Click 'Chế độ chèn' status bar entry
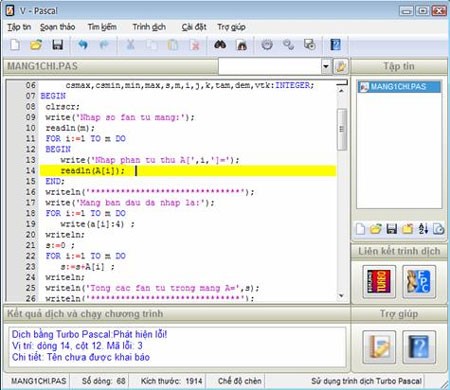The height and width of the screenshot is (390, 450). [x=239, y=381]
